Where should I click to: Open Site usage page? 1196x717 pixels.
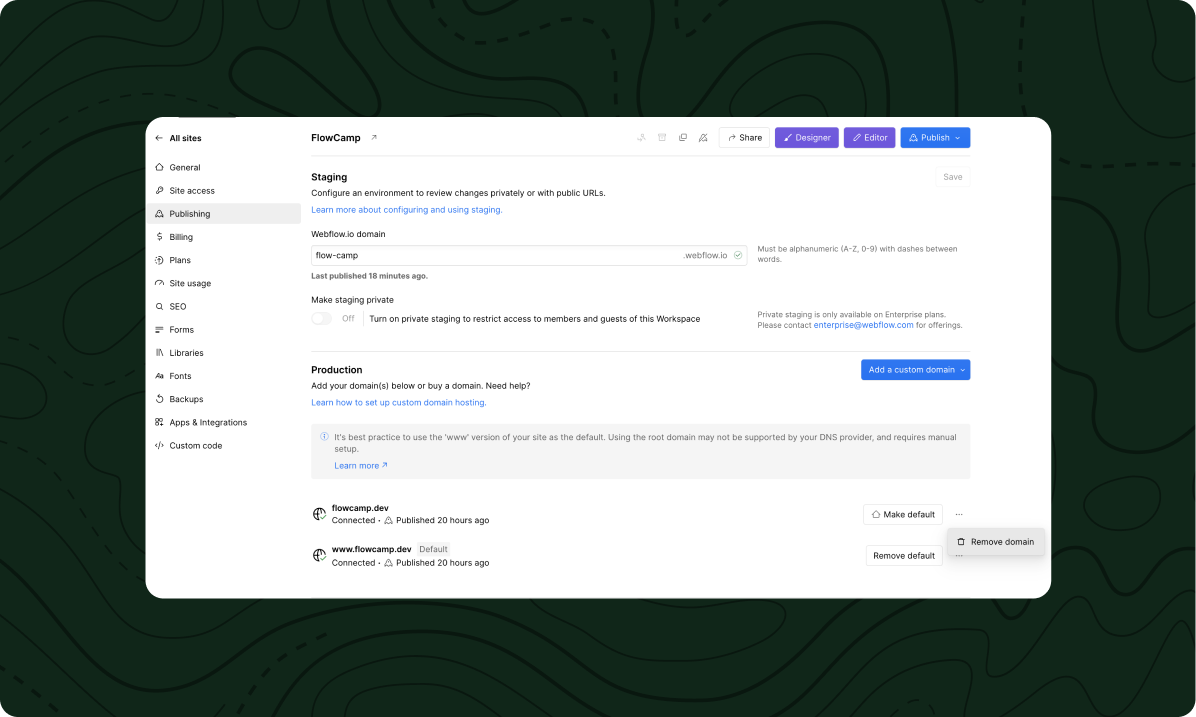223,283
